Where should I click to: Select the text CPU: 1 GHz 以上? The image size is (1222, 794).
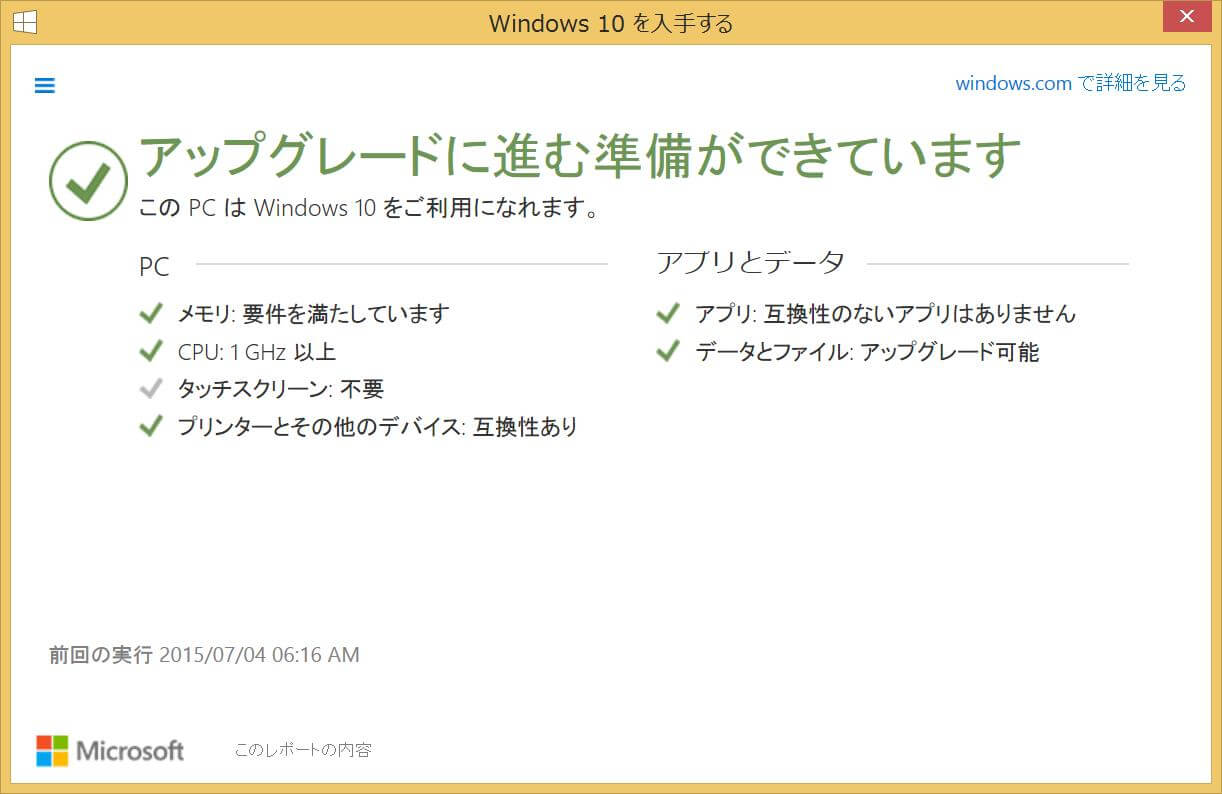[x=257, y=352]
